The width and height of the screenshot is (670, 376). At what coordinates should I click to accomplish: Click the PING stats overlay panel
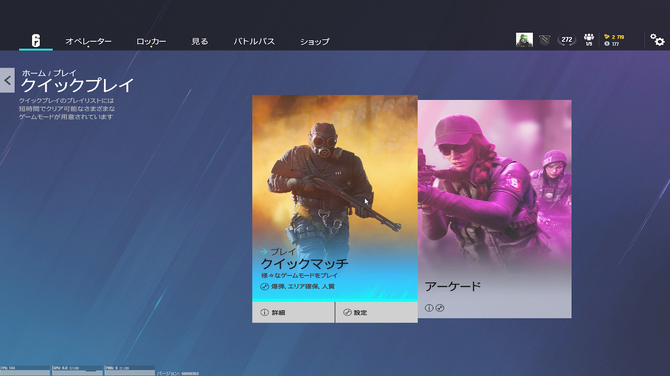[x=130, y=370]
